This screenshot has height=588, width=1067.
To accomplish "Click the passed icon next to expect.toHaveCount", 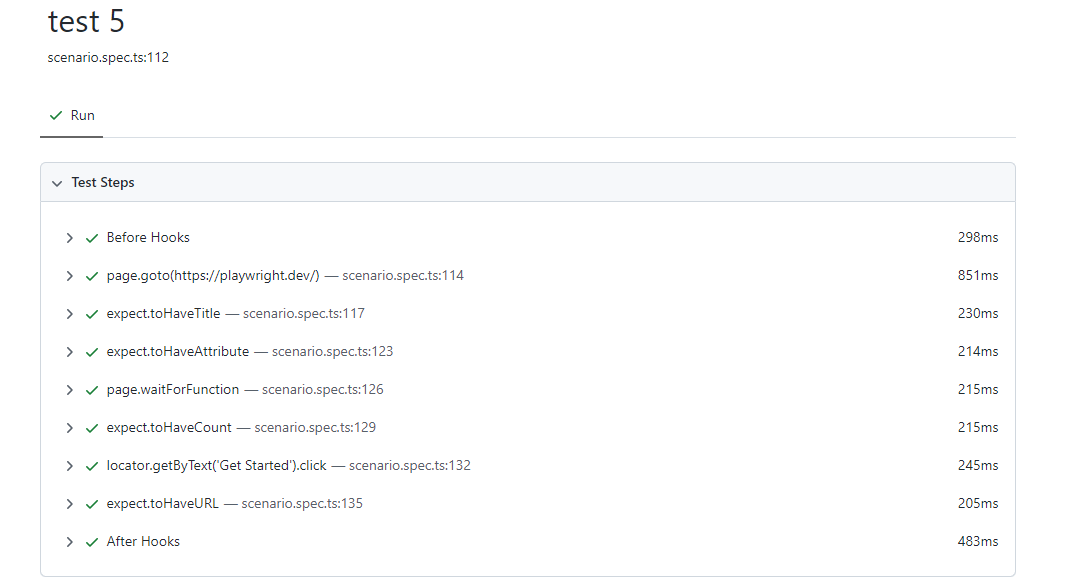I will (91, 427).
